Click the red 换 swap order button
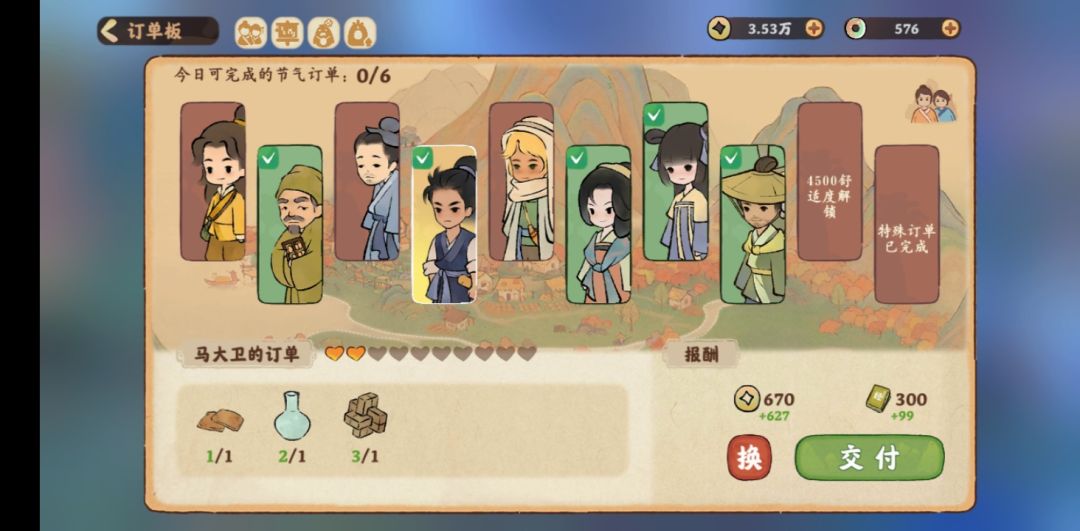This screenshot has height=531, width=1080. click(749, 457)
